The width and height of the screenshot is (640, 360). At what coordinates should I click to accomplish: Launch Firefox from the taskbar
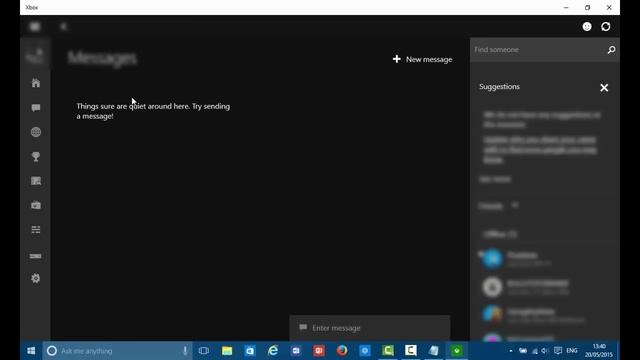point(342,351)
